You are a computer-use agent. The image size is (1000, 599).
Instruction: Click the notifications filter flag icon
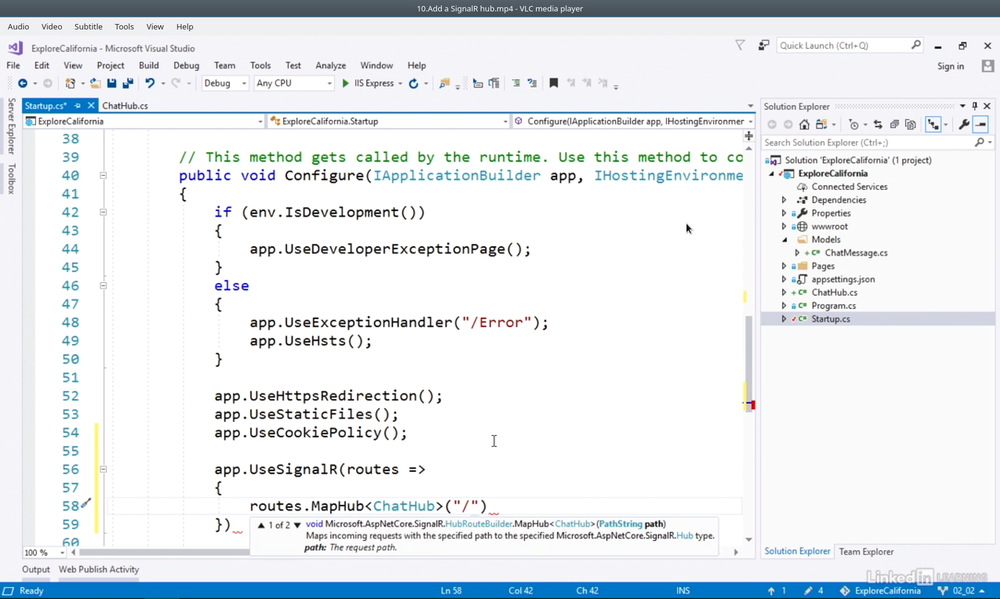[740, 45]
